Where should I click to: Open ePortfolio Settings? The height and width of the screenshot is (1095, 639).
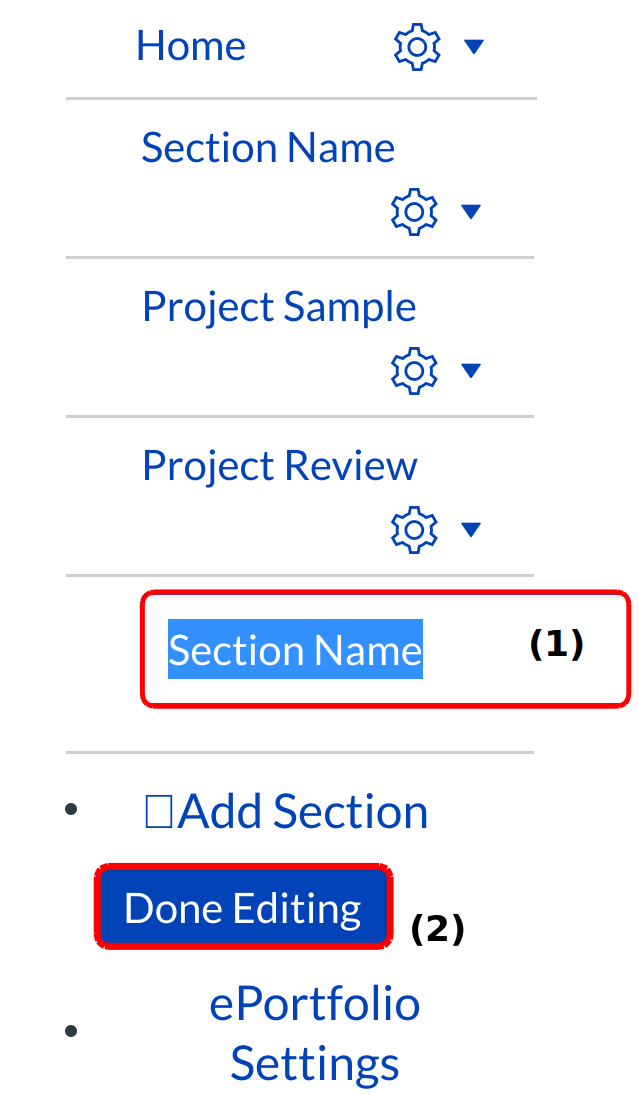click(314, 1034)
